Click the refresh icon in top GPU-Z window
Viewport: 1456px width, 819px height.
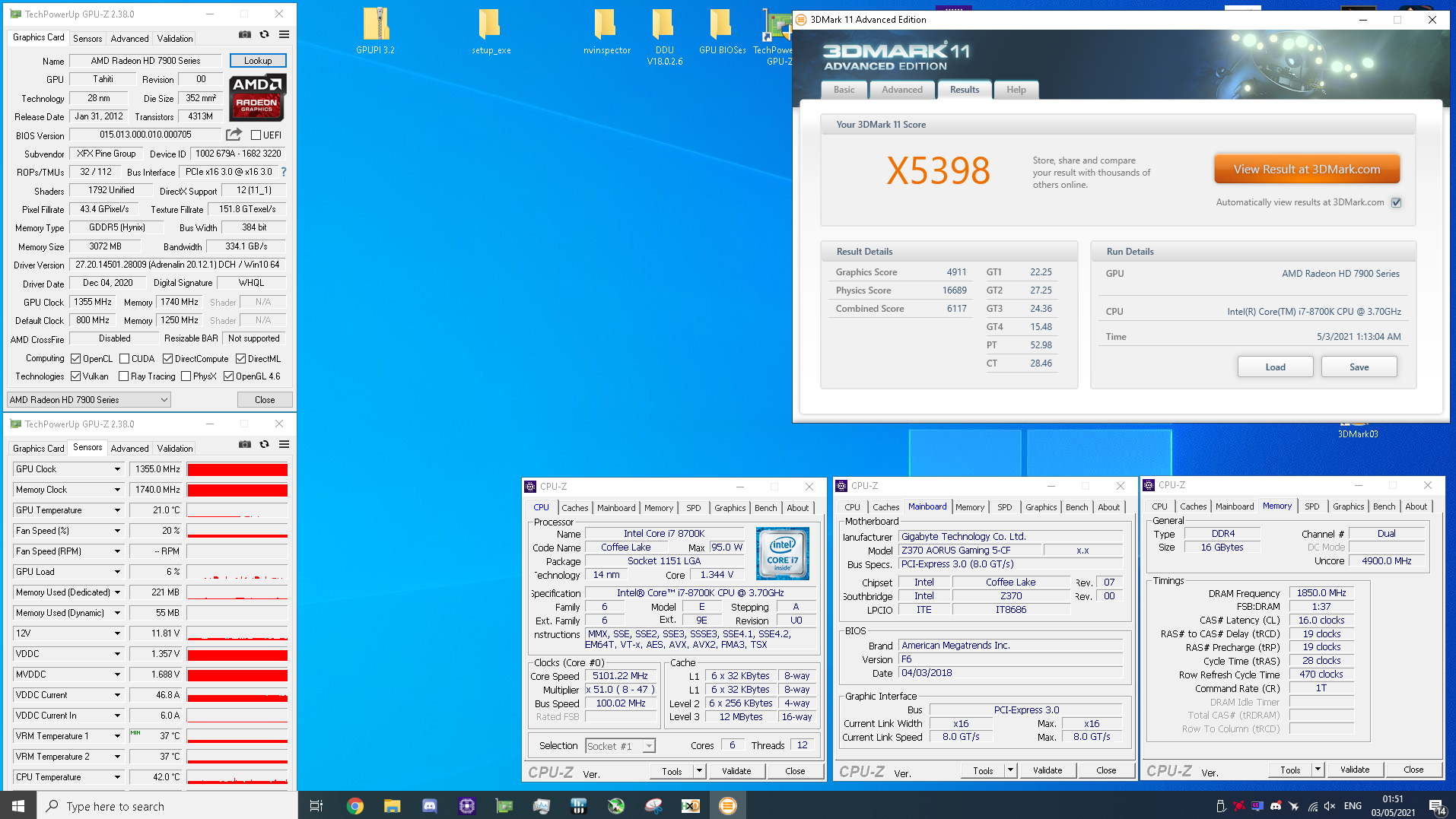pos(264,34)
